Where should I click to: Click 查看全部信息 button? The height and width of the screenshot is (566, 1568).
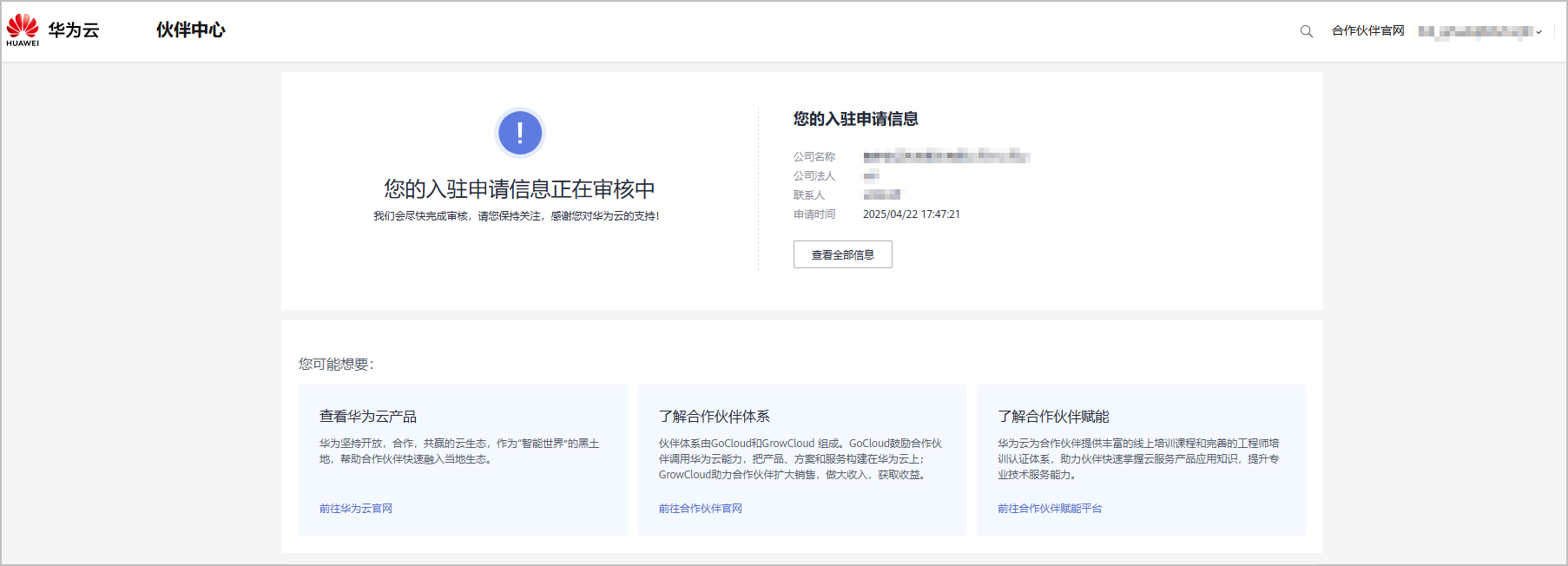[x=842, y=254]
